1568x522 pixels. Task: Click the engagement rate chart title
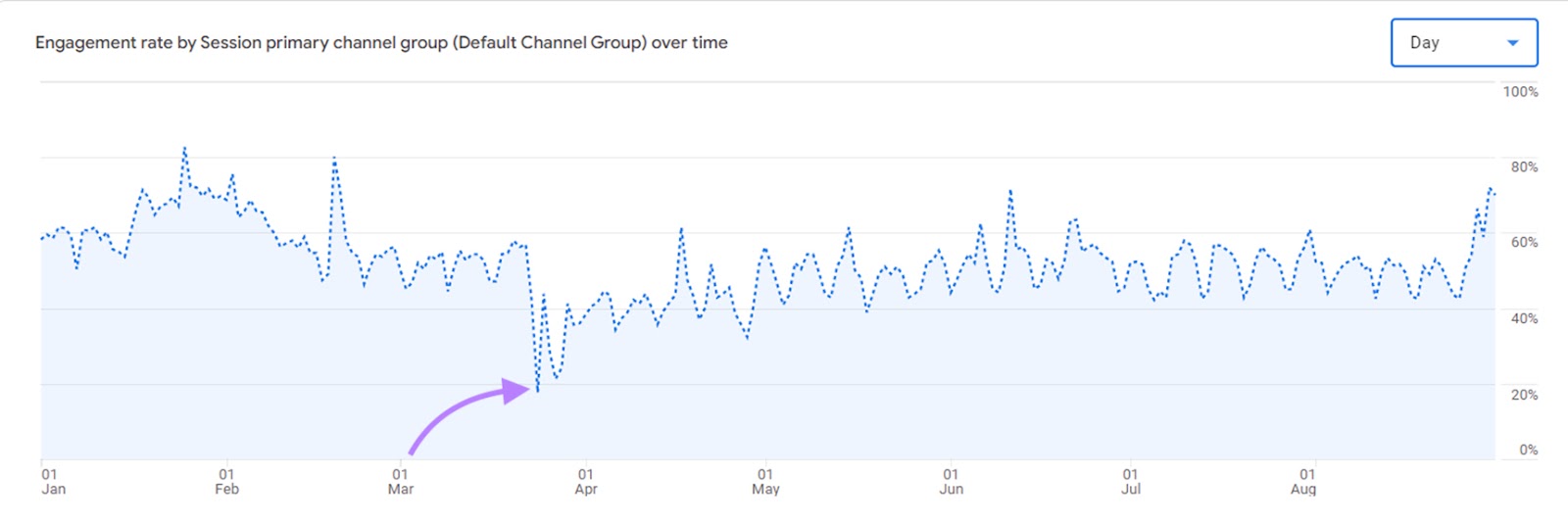(381, 43)
